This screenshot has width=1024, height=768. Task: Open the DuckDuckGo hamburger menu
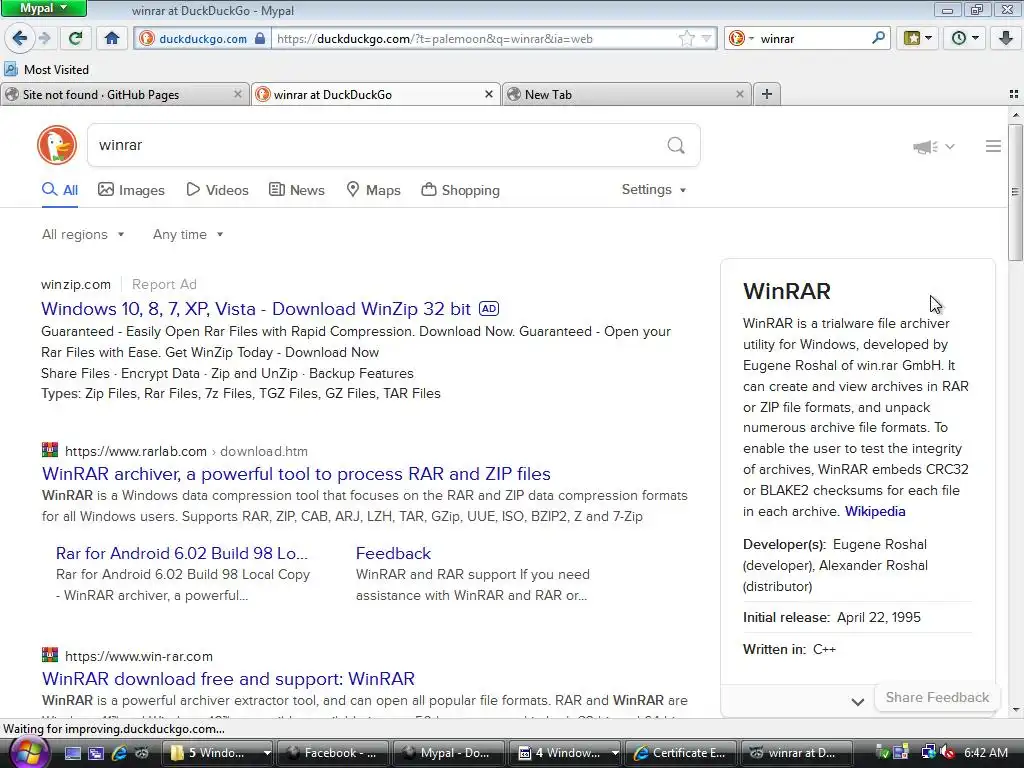pos(993,146)
